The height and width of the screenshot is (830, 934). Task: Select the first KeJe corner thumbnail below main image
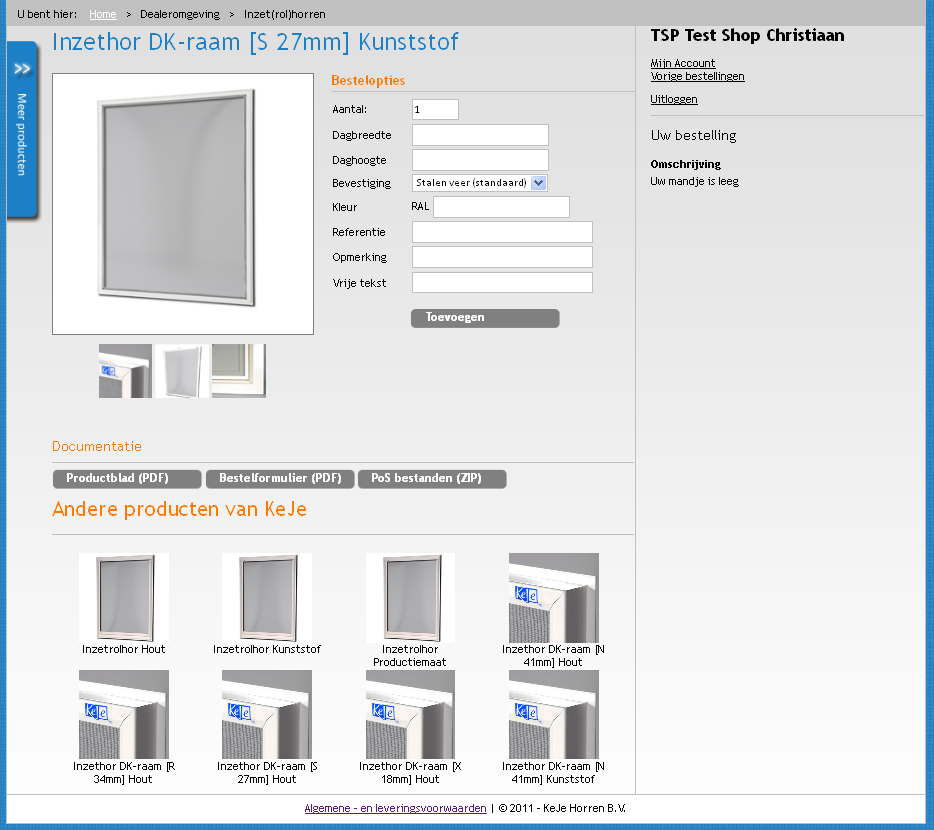(125, 371)
